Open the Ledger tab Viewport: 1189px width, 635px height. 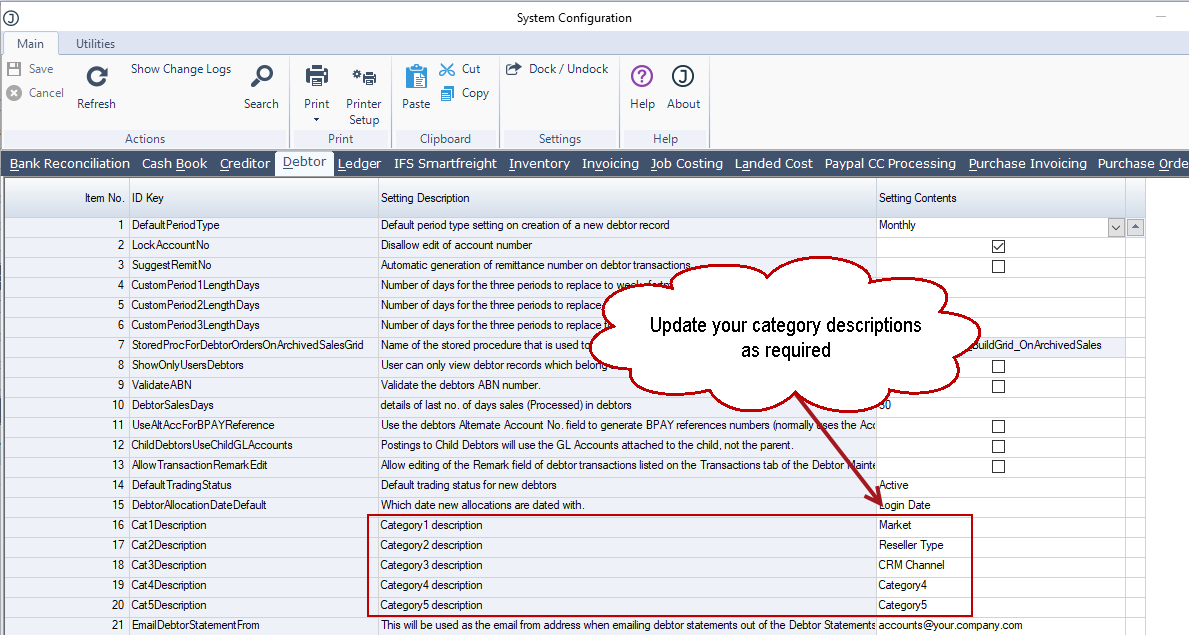[x=359, y=164]
